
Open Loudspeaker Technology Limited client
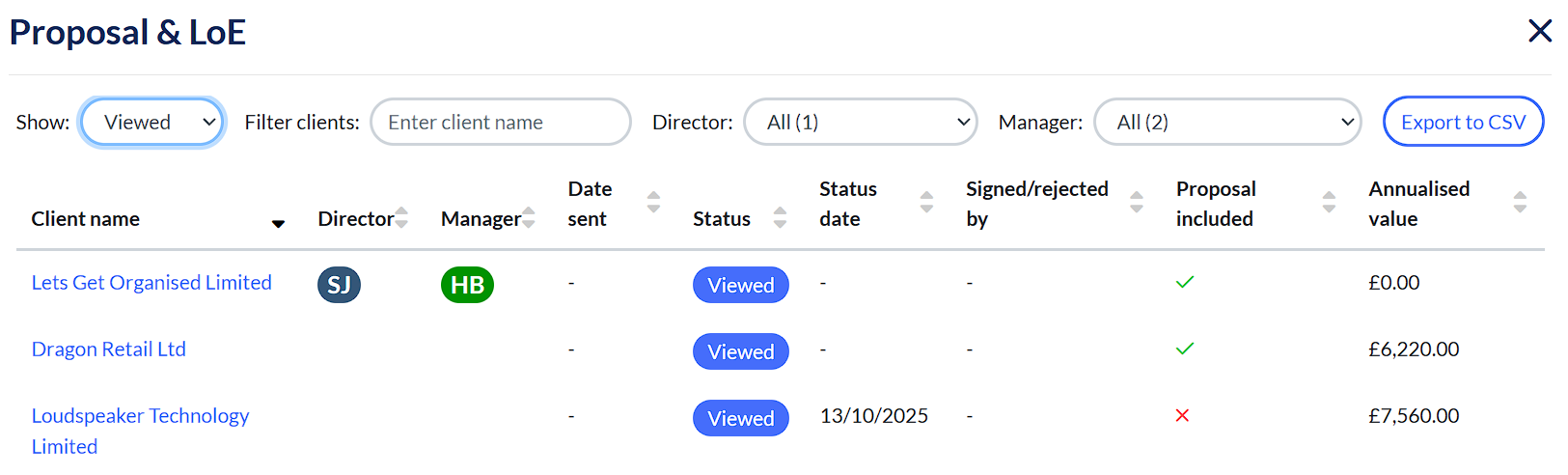140,416
